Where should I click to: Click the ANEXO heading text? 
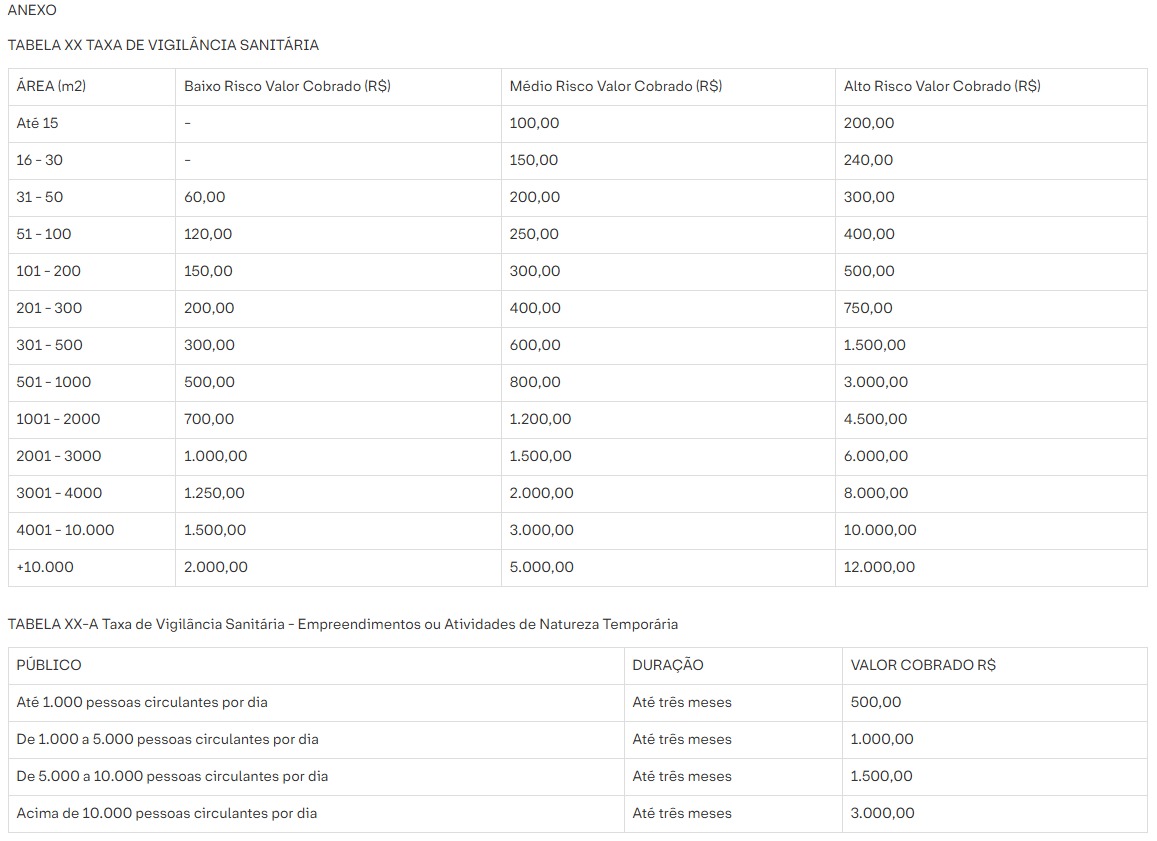[x=32, y=10]
